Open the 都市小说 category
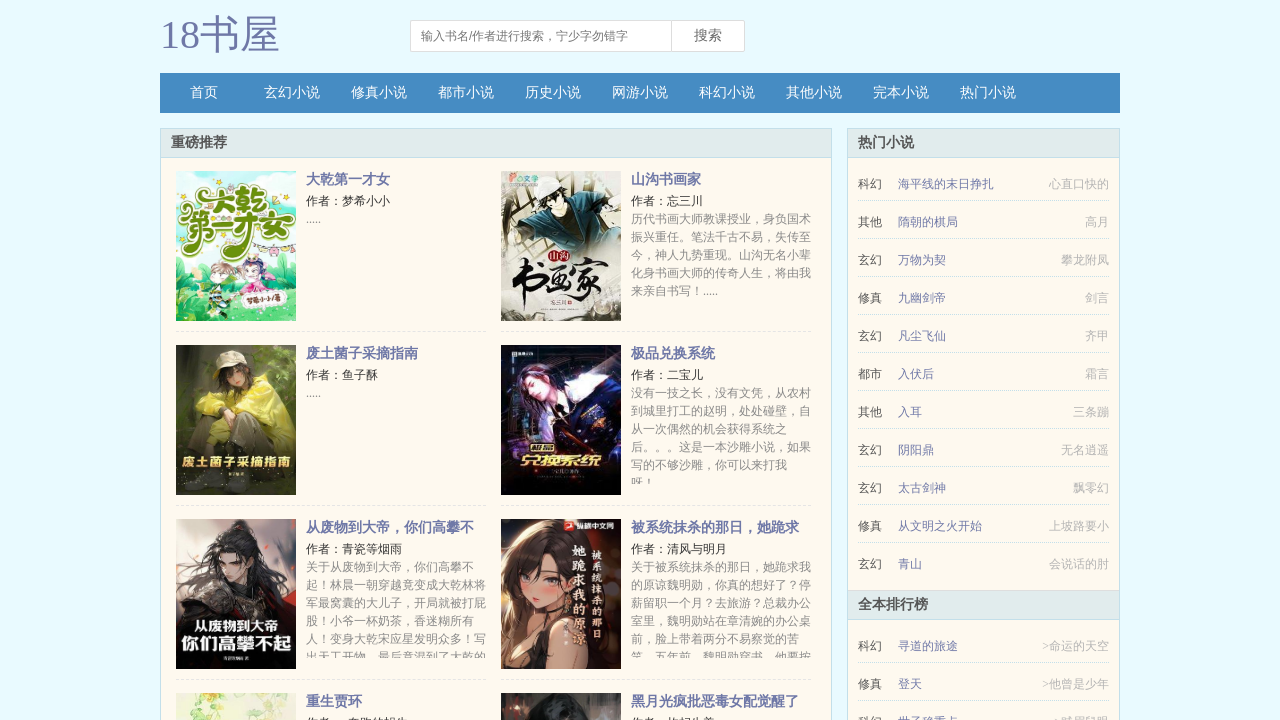 [466, 93]
